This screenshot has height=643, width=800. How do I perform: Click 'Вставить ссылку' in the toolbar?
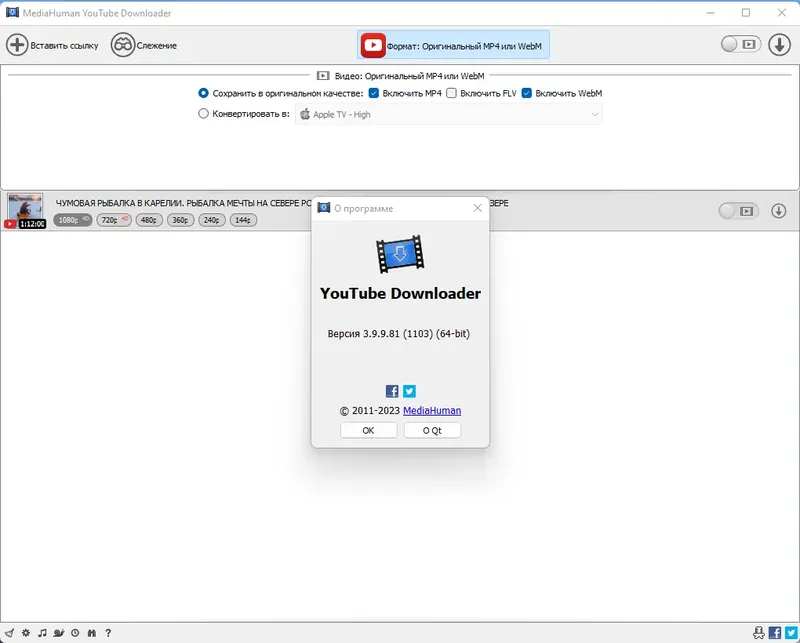[53, 44]
